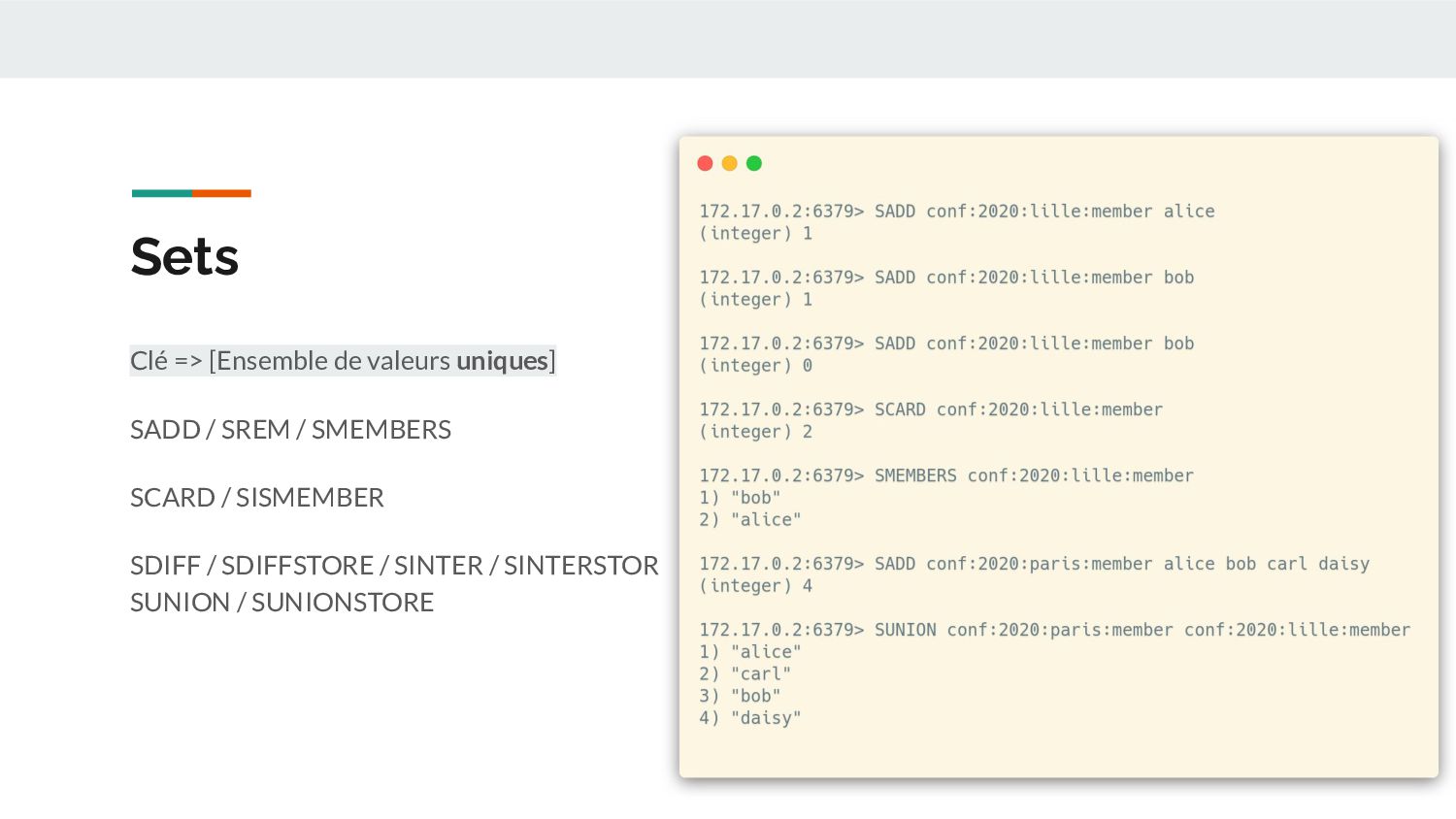This screenshot has height=819, width=1456.
Task: Click the red close dot in terminal window
Action: (x=706, y=163)
